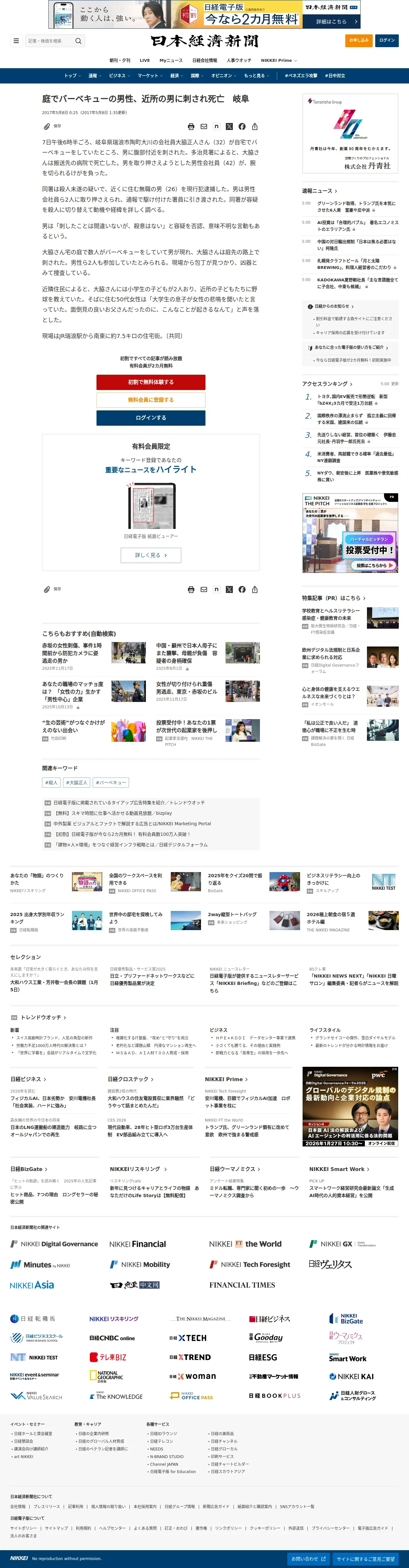Click the #バーベキュー keyword tag
409x1568 pixels.
pyautogui.click(x=111, y=783)
